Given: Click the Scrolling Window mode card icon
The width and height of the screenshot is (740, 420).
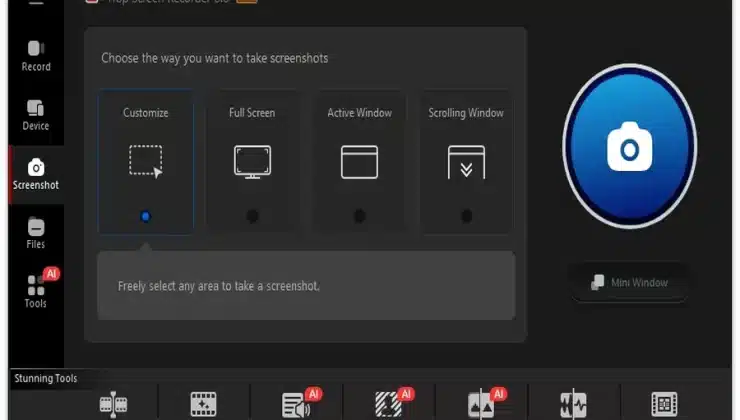Looking at the screenshot, I should (x=466, y=162).
